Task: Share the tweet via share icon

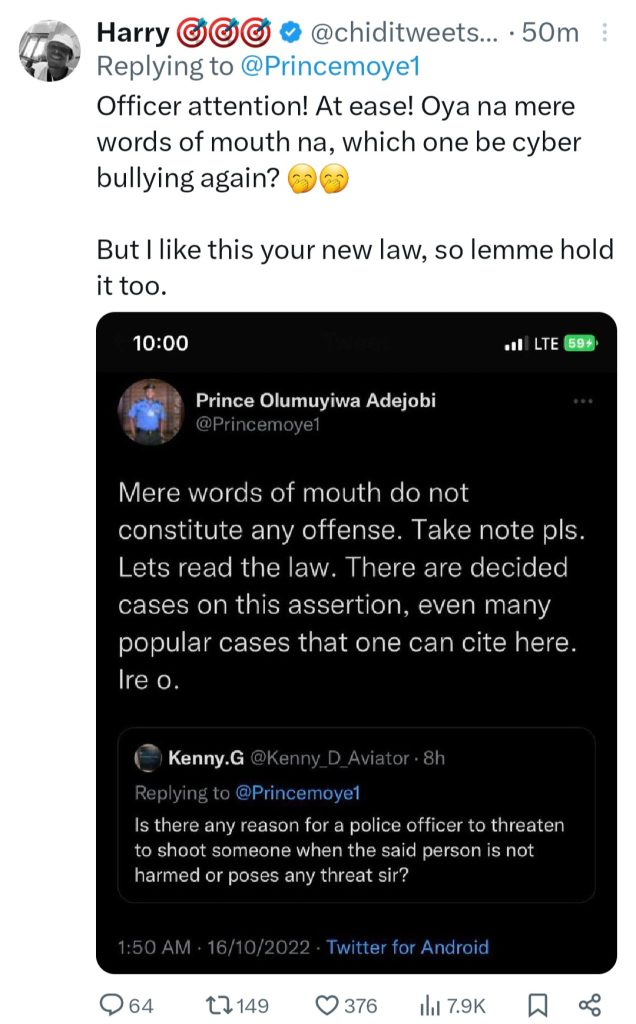Action: pyautogui.click(x=590, y=1004)
